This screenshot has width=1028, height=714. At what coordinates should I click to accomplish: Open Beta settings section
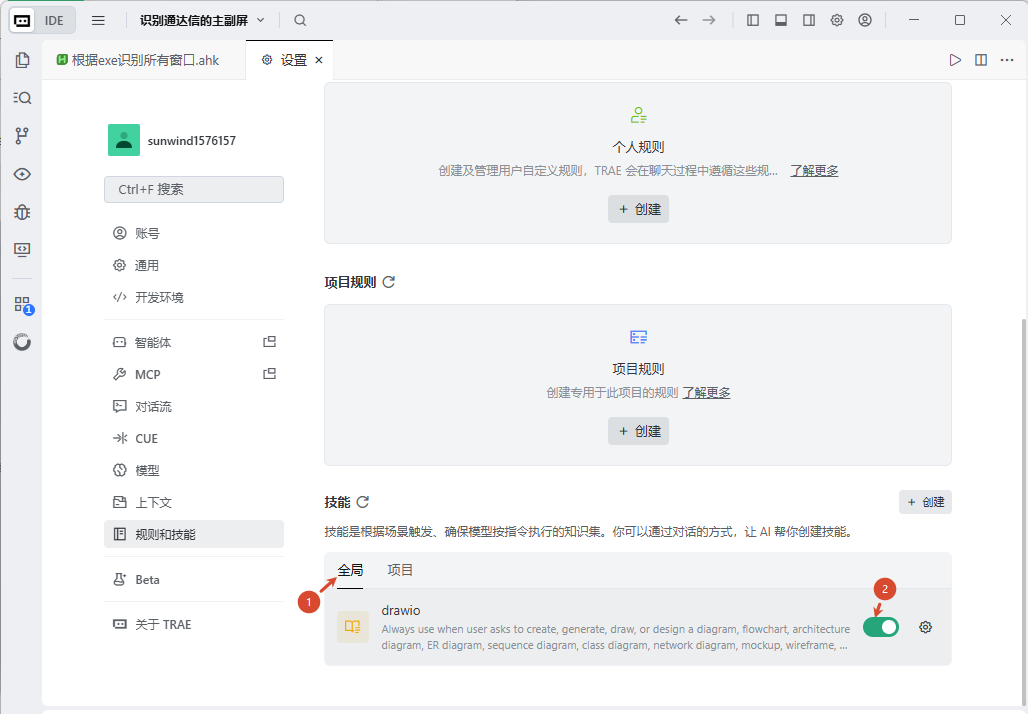[x=194, y=580]
